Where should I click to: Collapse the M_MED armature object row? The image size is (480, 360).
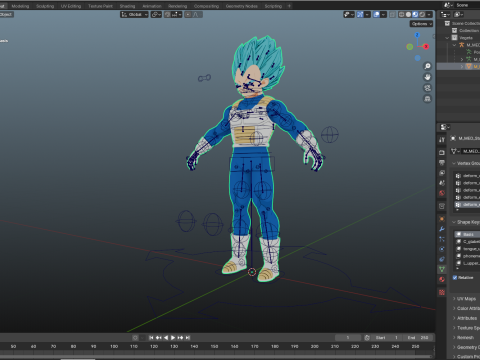point(454,45)
